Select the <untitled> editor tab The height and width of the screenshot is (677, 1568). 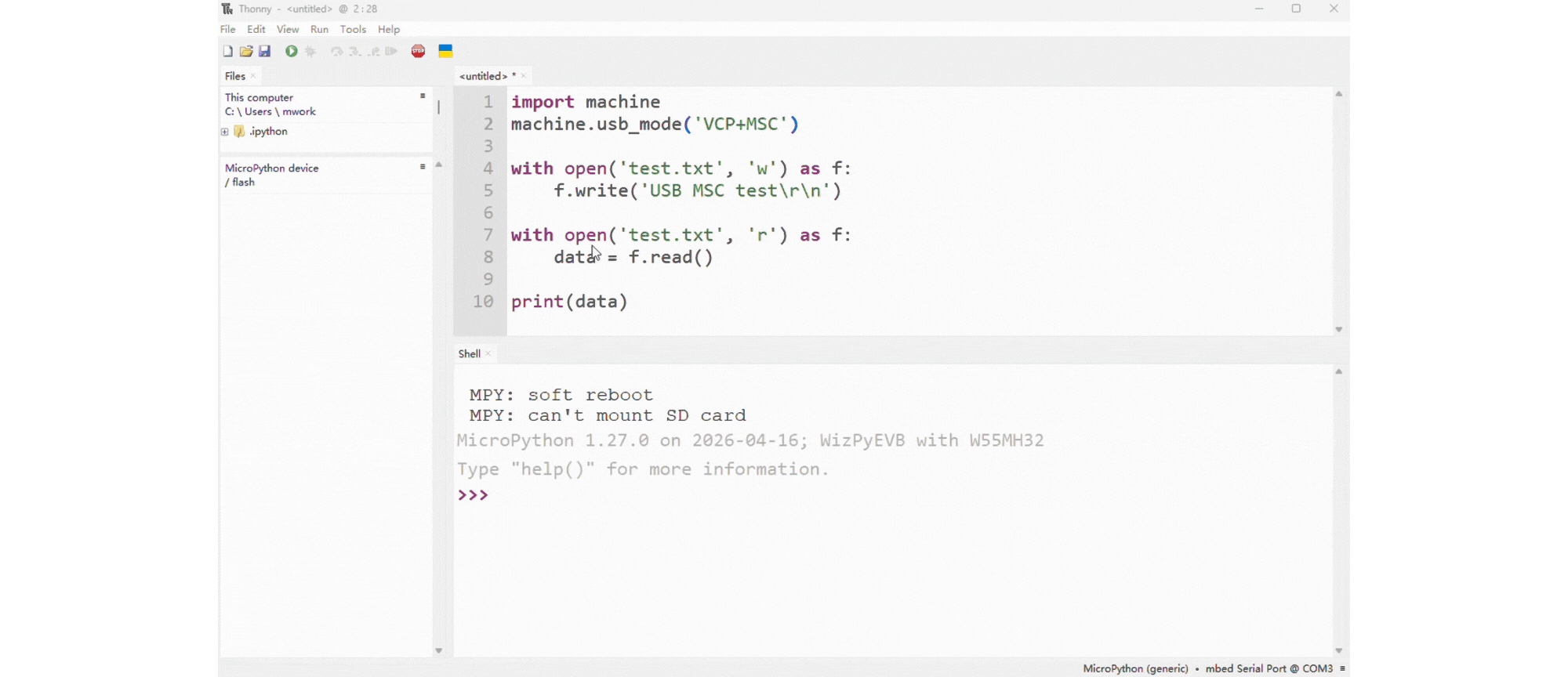click(x=483, y=76)
